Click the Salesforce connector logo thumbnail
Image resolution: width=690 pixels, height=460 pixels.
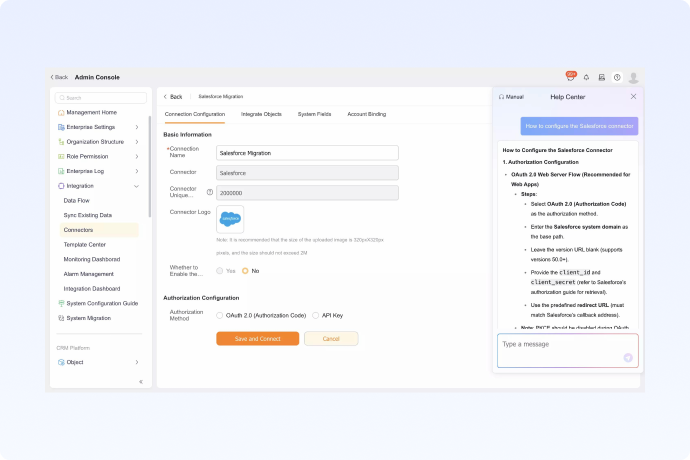(x=230, y=219)
